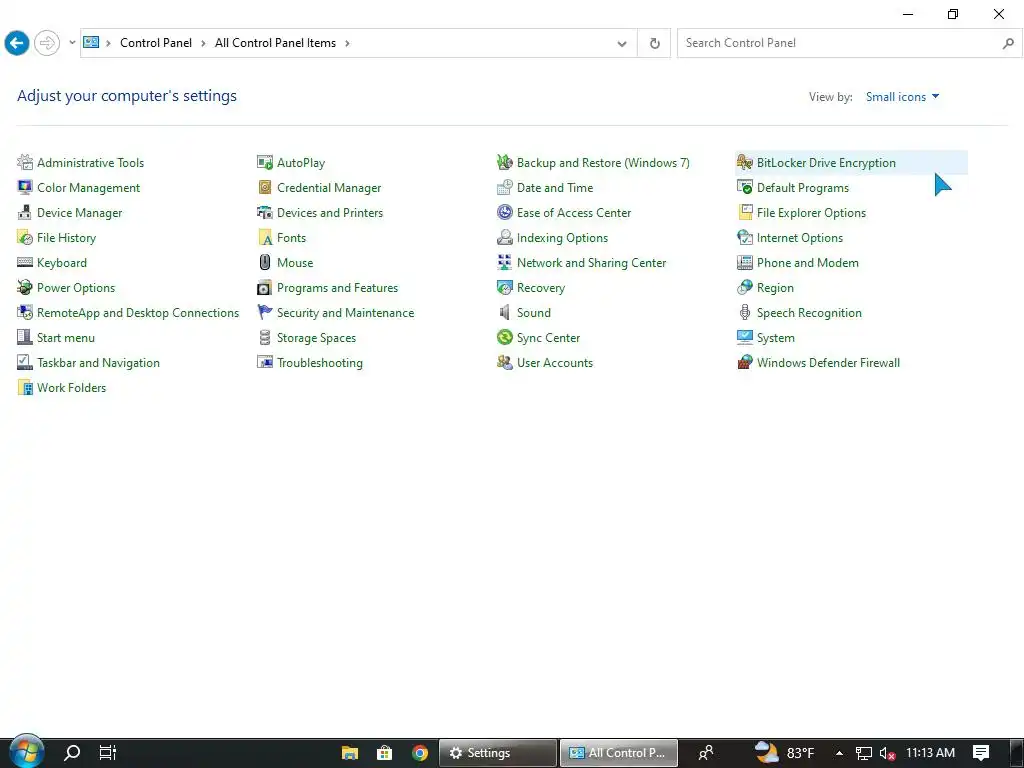Click the Recovery icon

click(504, 287)
